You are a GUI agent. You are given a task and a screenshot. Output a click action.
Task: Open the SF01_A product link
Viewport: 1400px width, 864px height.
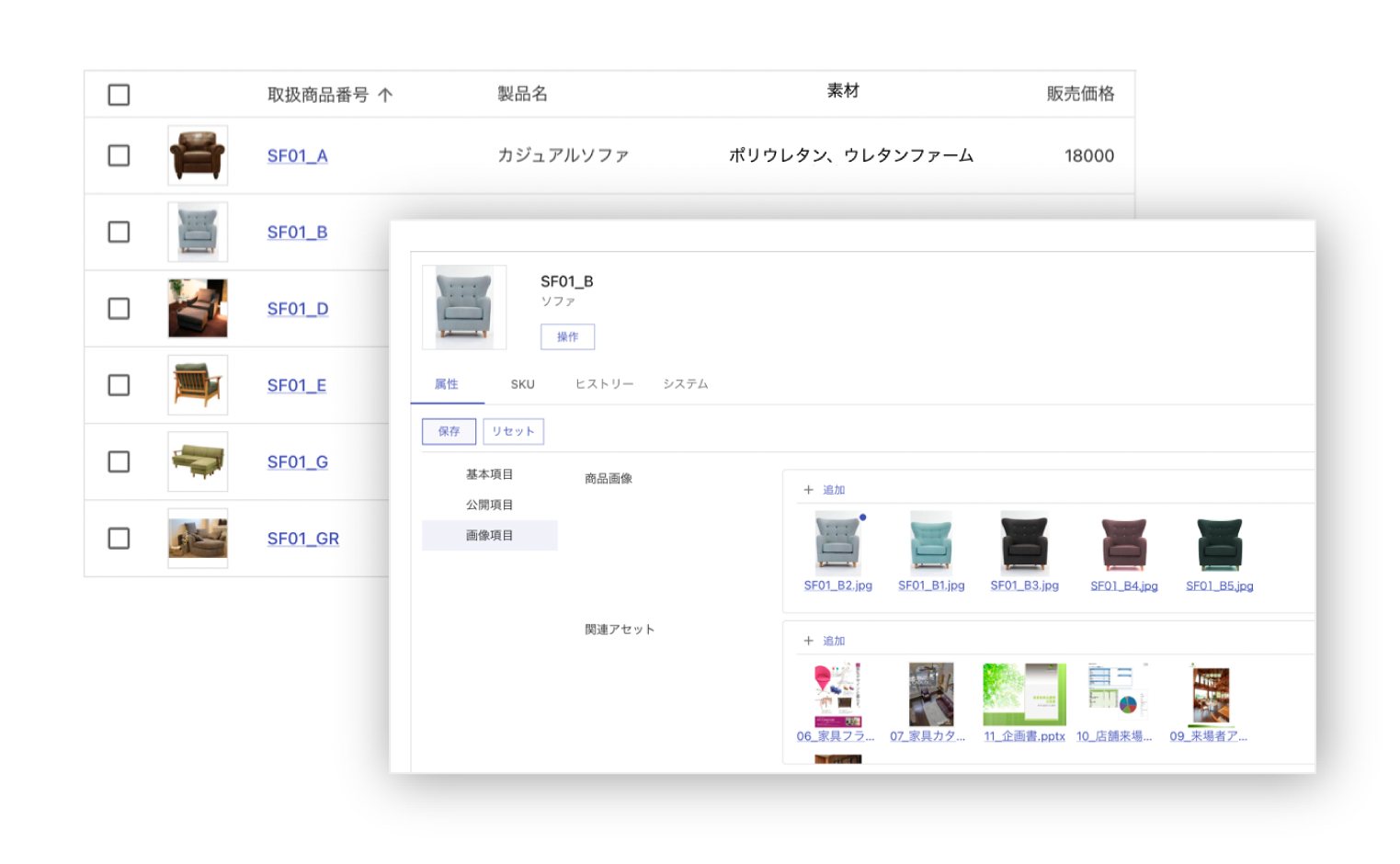(297, 156)
